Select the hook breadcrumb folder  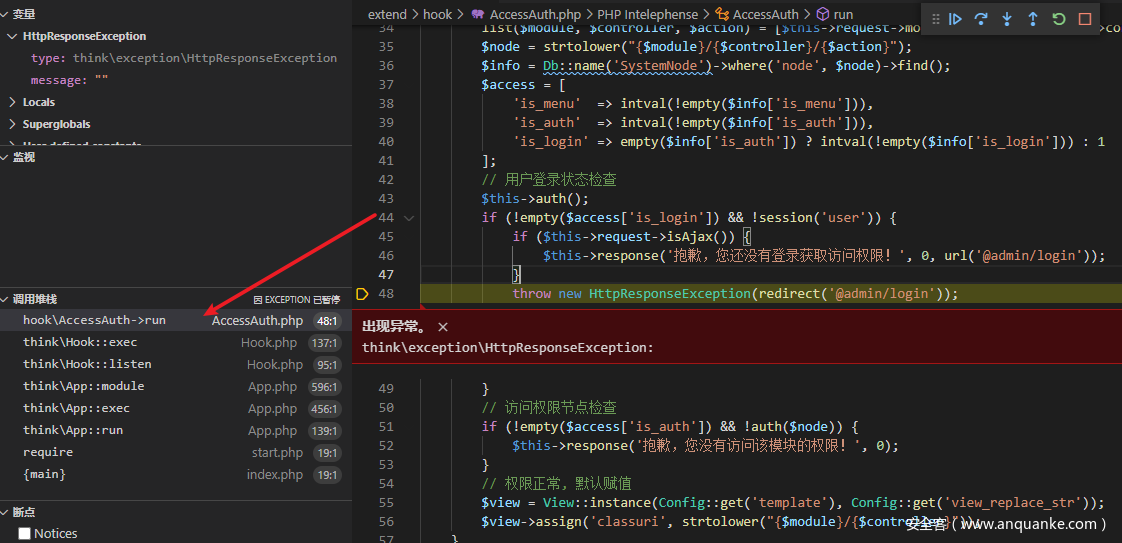click(x=437, y=15)
